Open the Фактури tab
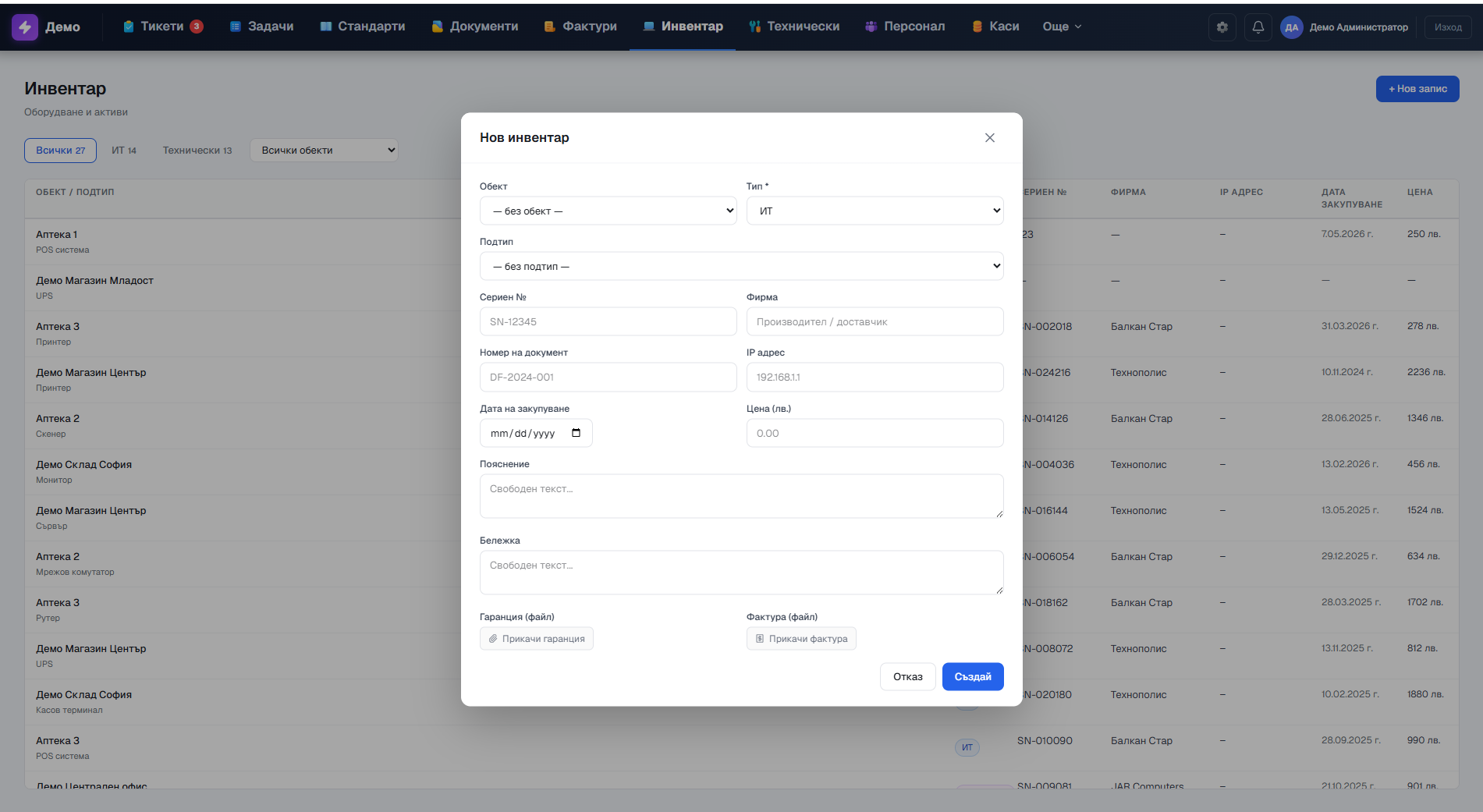Screen dimensions: 1483x812 (580, 27)
